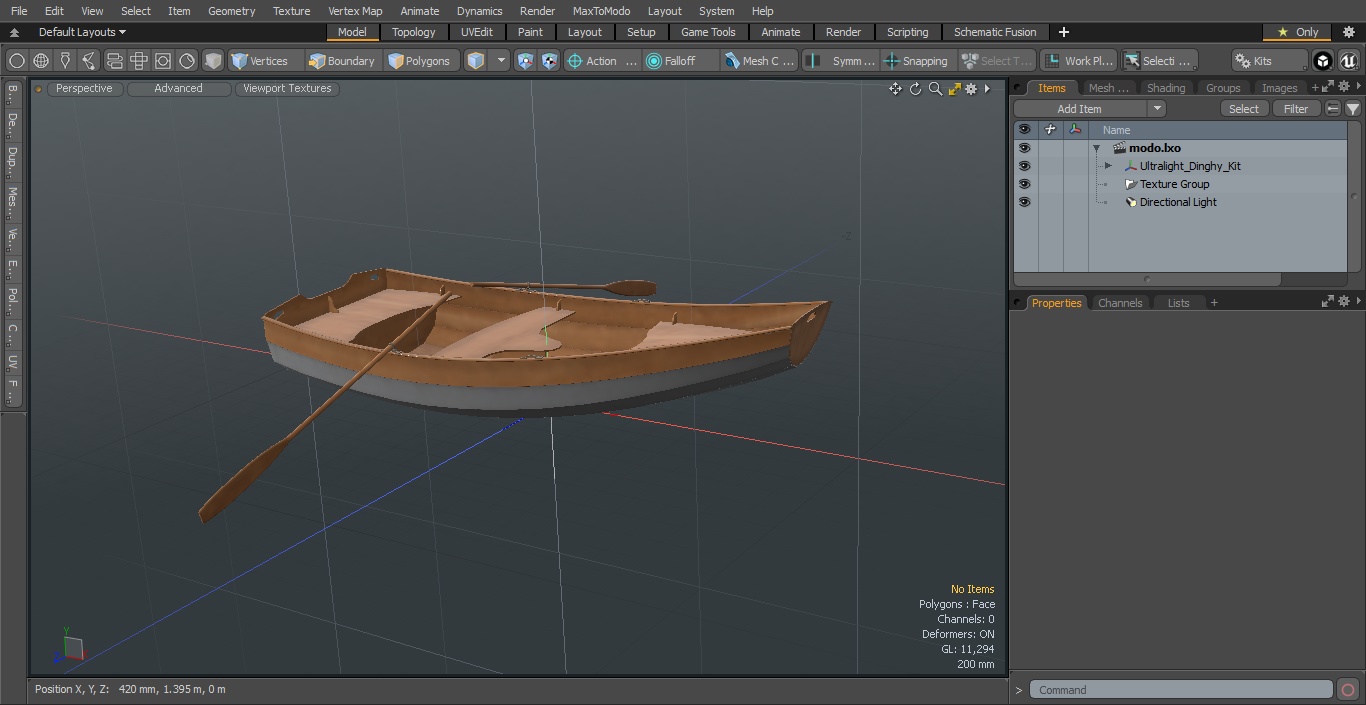Expand the Ultralight_Dinghy_Kit item

click(x=1108, y=166)
